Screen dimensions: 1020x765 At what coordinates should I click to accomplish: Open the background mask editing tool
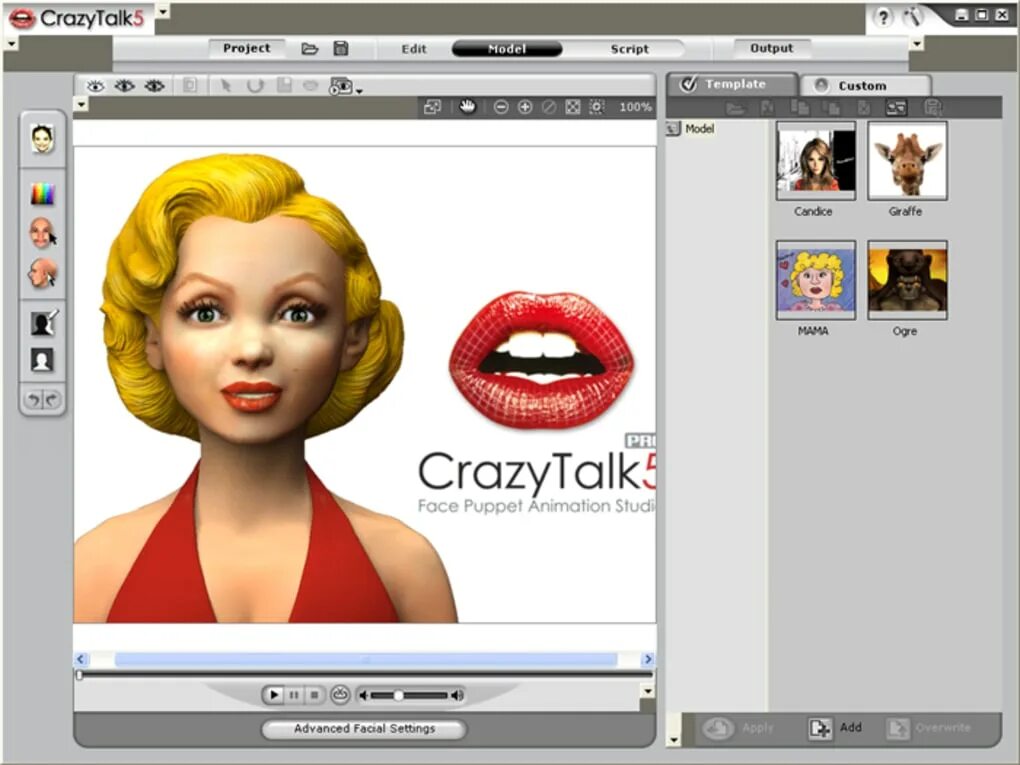point(44,321)
